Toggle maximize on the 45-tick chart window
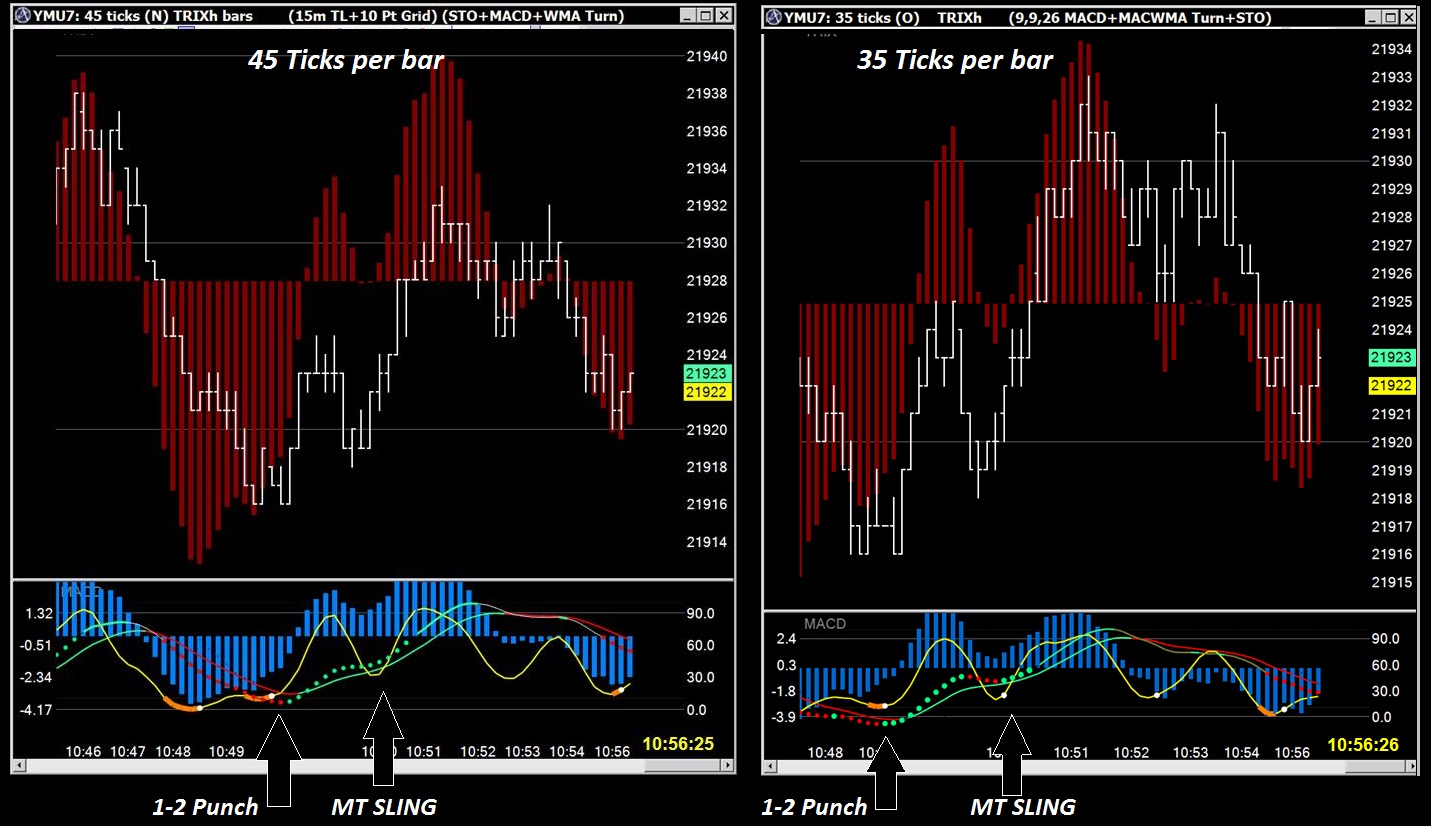The image size is (1431, 826). (707, 15)
